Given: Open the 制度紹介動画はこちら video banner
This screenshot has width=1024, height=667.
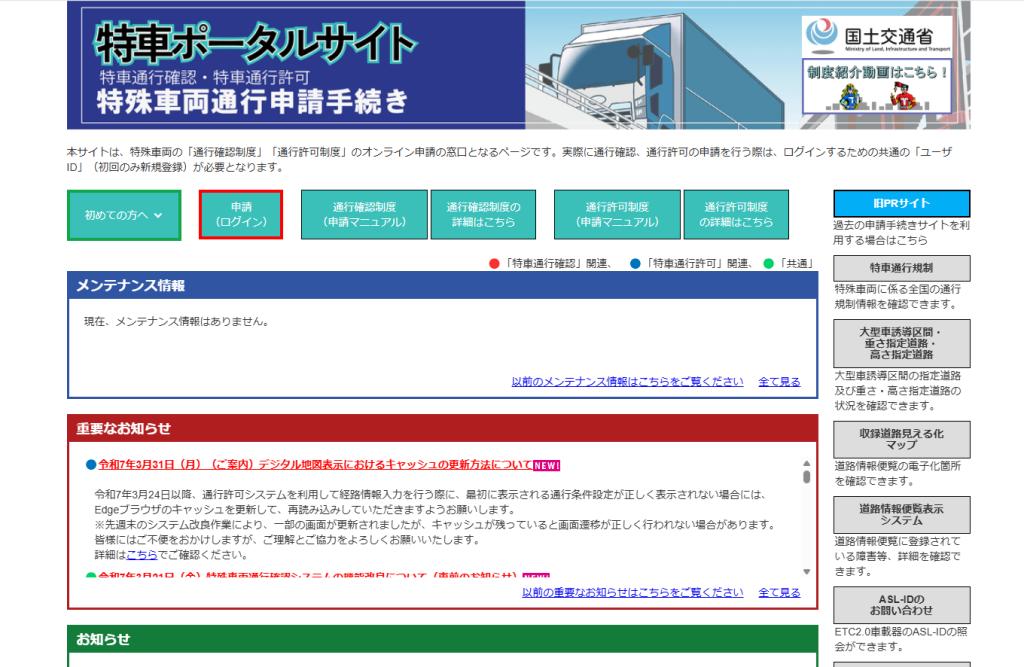Looking at the screenshot, I should click(x=877, y=86).
